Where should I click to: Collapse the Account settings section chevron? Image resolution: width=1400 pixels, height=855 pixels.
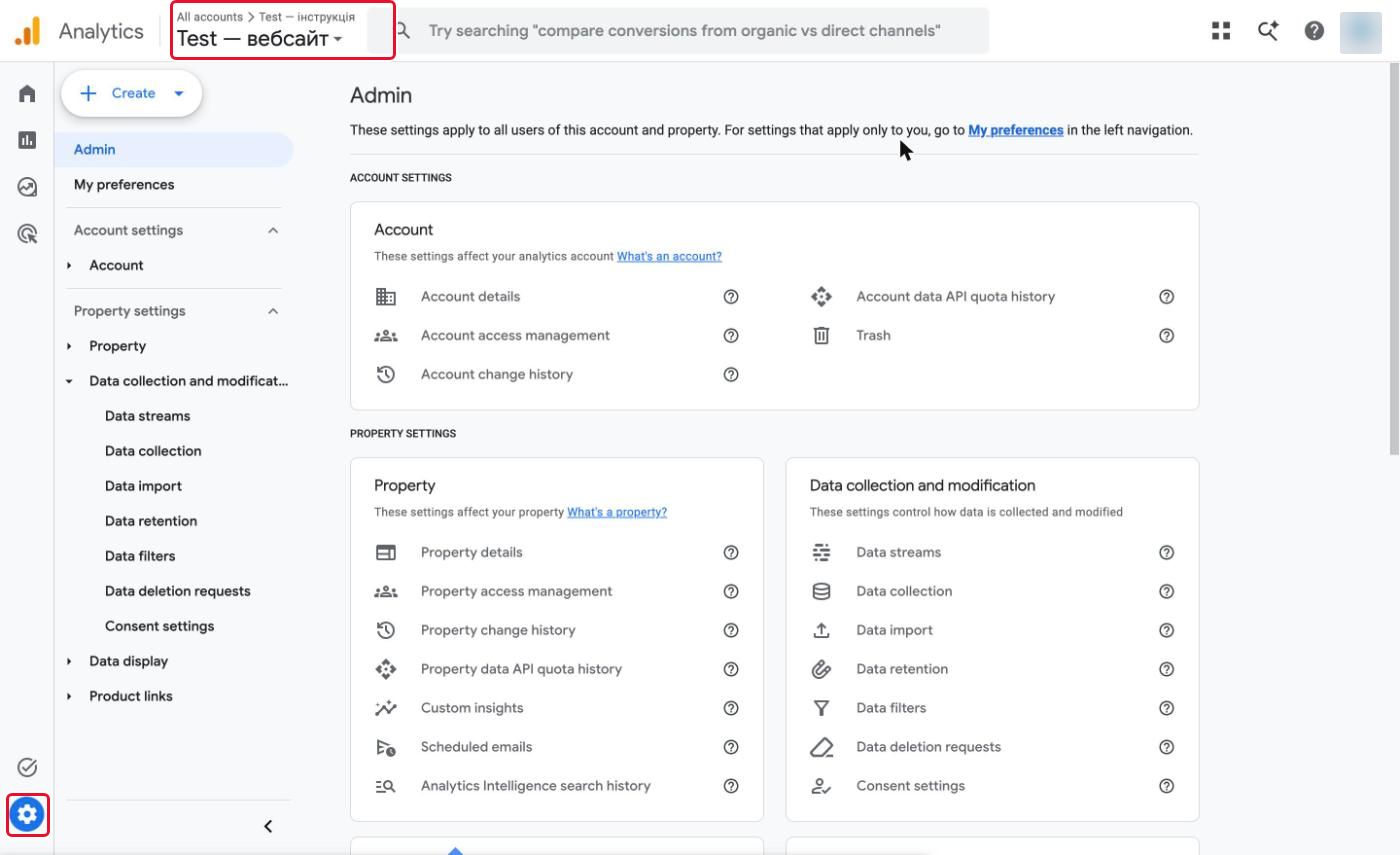pos(273,231)
